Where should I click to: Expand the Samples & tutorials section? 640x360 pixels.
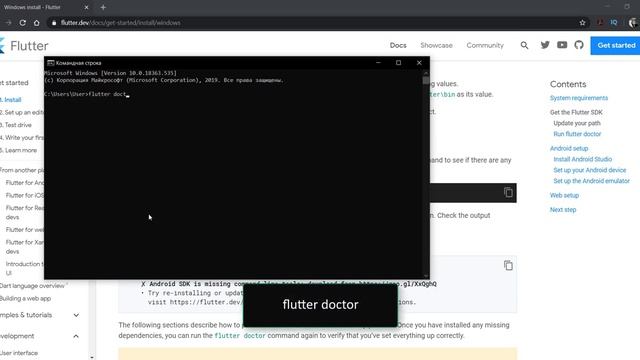76,315
